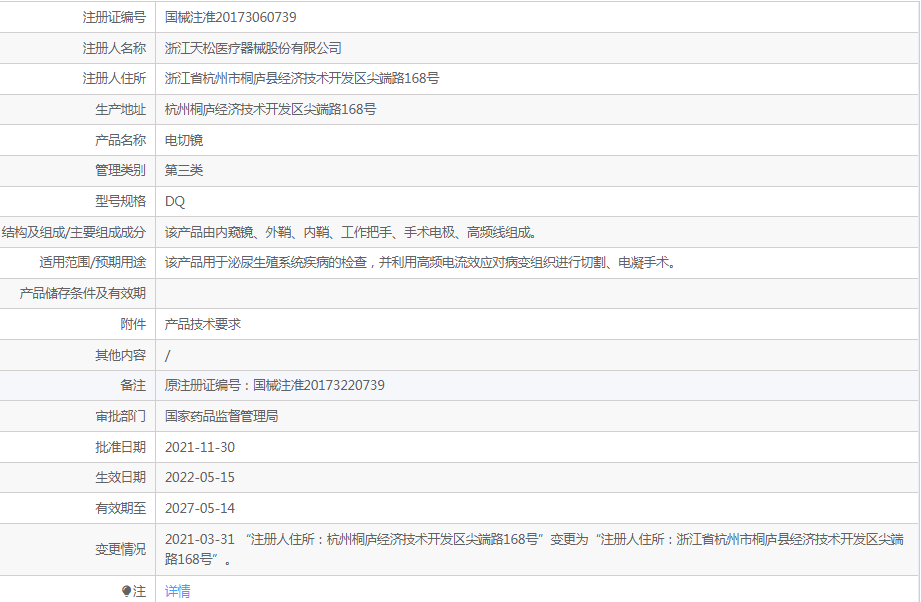
Task: Select the expiry date 2027-05-14
Action: (200, 509)
